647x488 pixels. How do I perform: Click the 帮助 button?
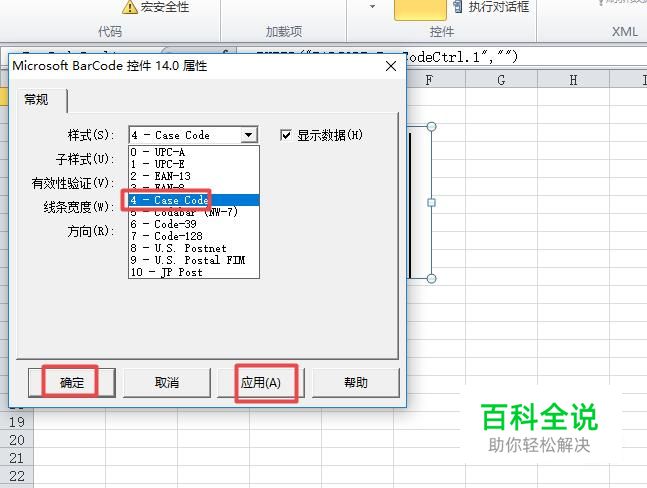click(x=356, y=383)
